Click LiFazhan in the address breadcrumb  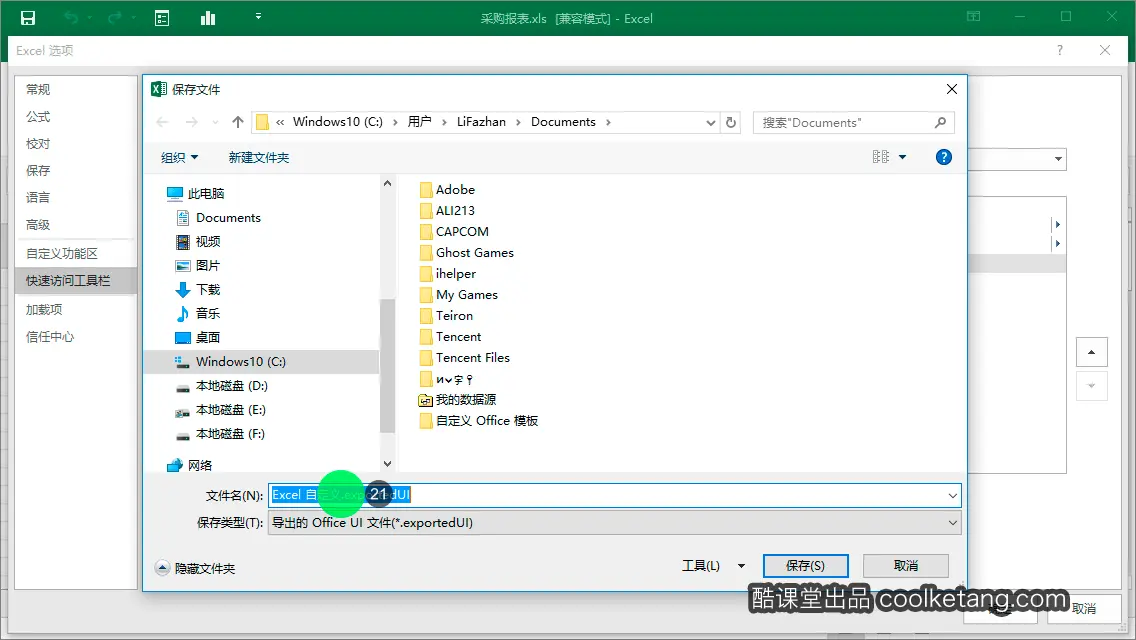pyautogui.click(x=481, y=122)
